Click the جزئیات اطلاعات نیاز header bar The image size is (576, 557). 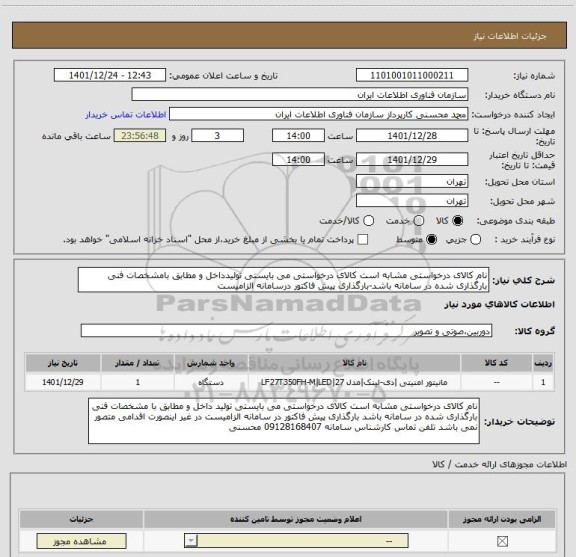point(289,36)
